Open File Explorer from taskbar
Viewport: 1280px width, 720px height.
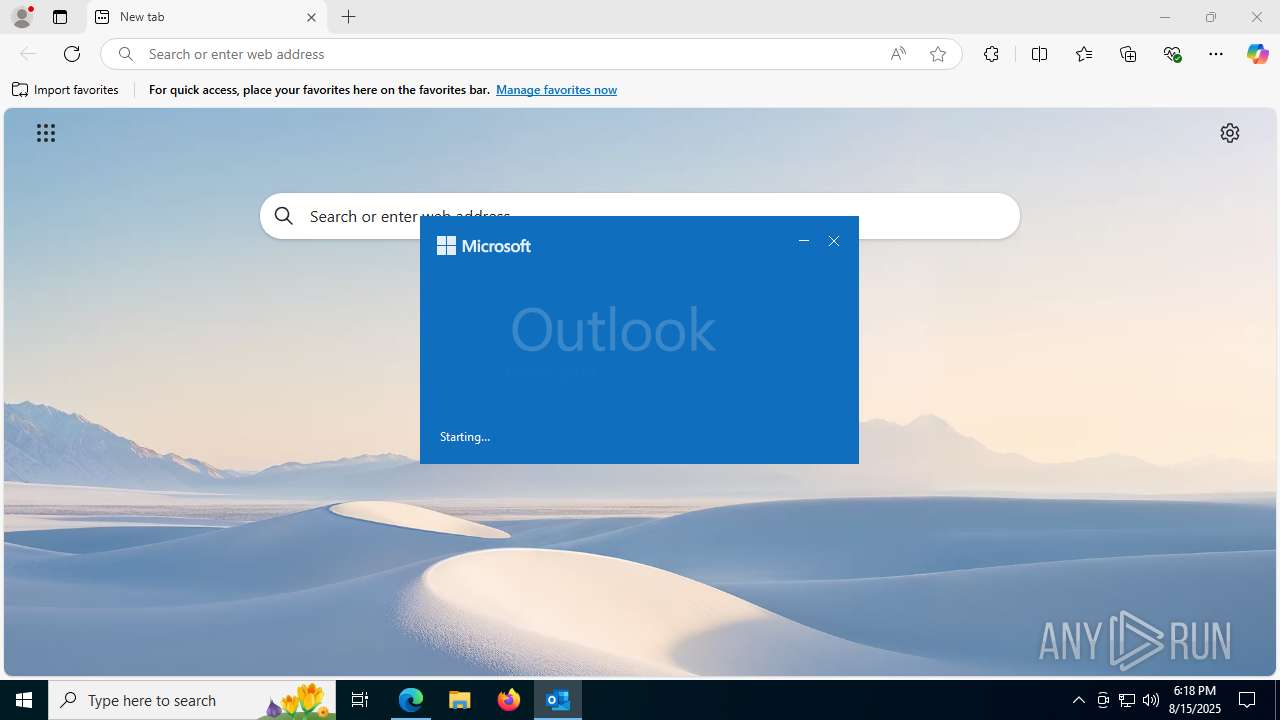tap(460, 700)
